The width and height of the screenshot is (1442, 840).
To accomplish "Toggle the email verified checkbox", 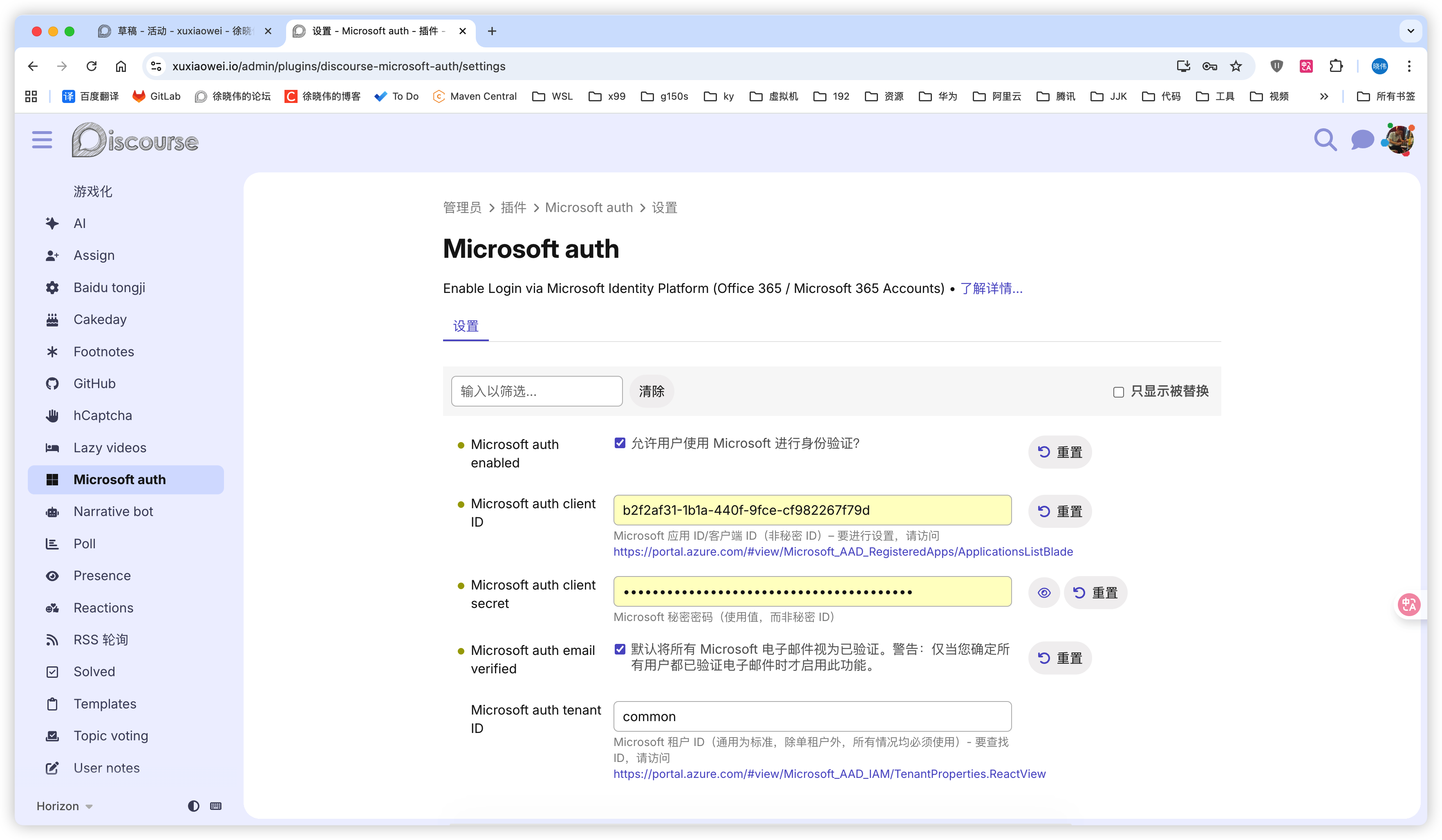I will coord(620,649).
